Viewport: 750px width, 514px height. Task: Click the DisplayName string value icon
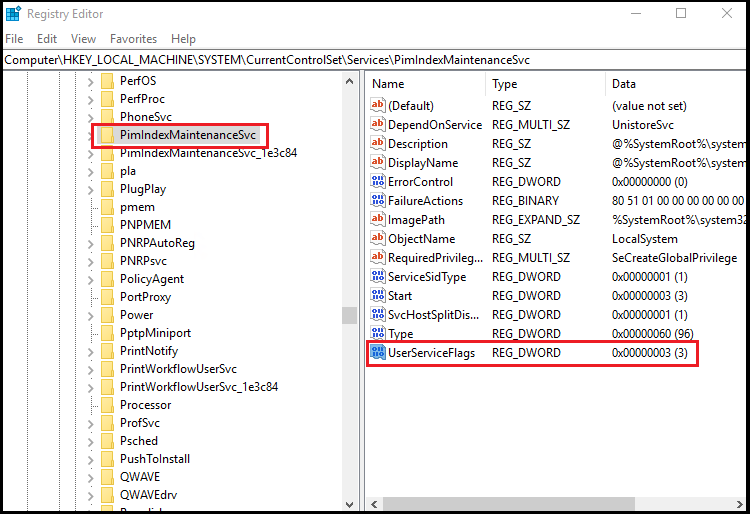click(x=377, y=163)
